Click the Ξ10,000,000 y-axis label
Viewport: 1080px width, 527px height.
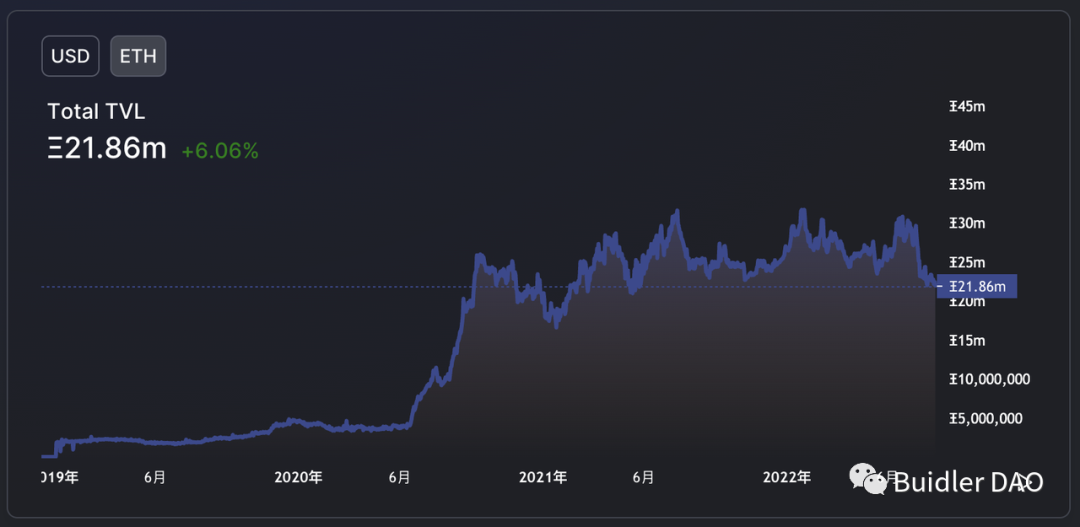click(x=990, y=379)
